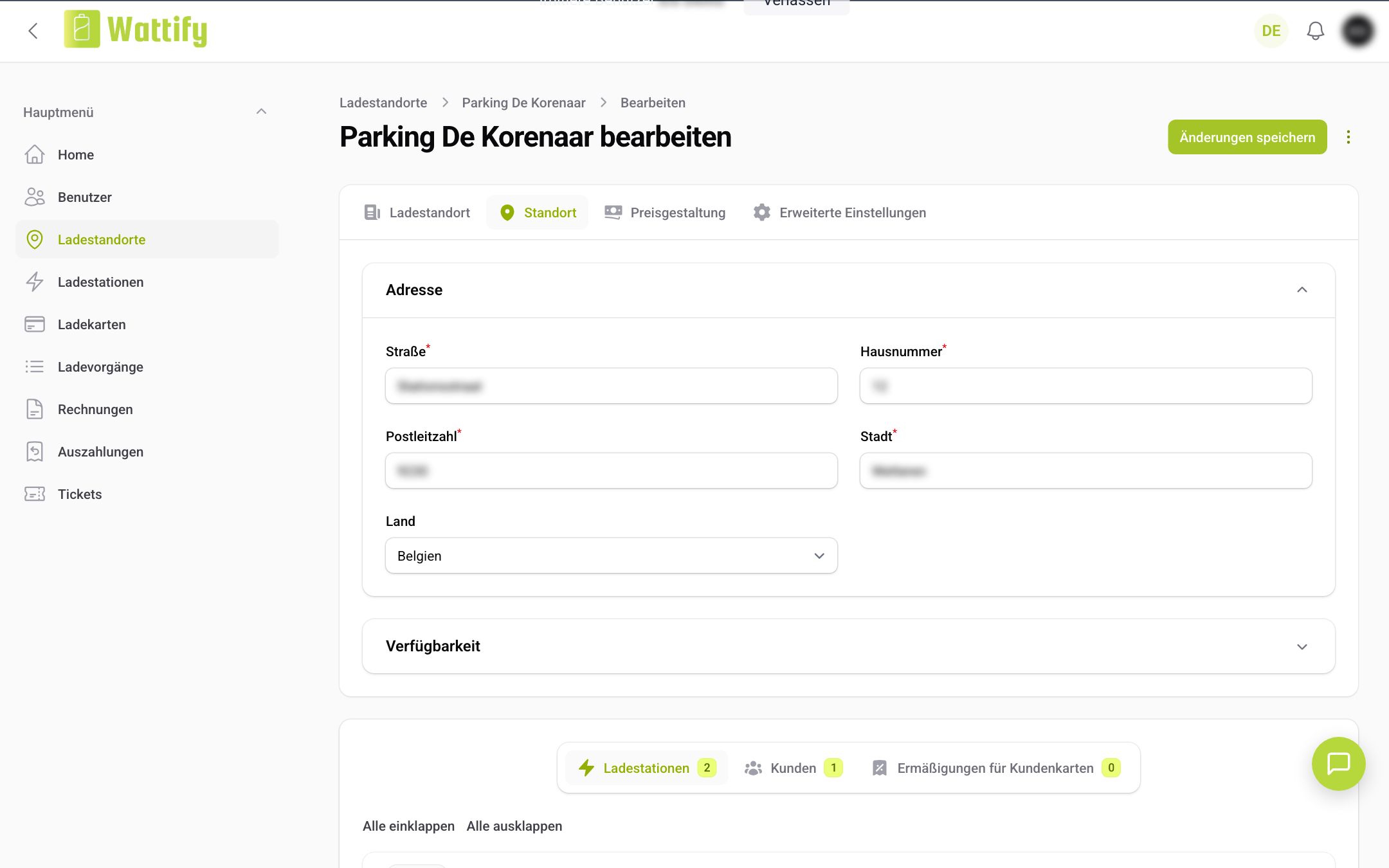Click the Ladestandorte pin icon
Image resolution: width=1389 pixels, height=868 pixels.
pyautogui.click(x=35, y=239)
